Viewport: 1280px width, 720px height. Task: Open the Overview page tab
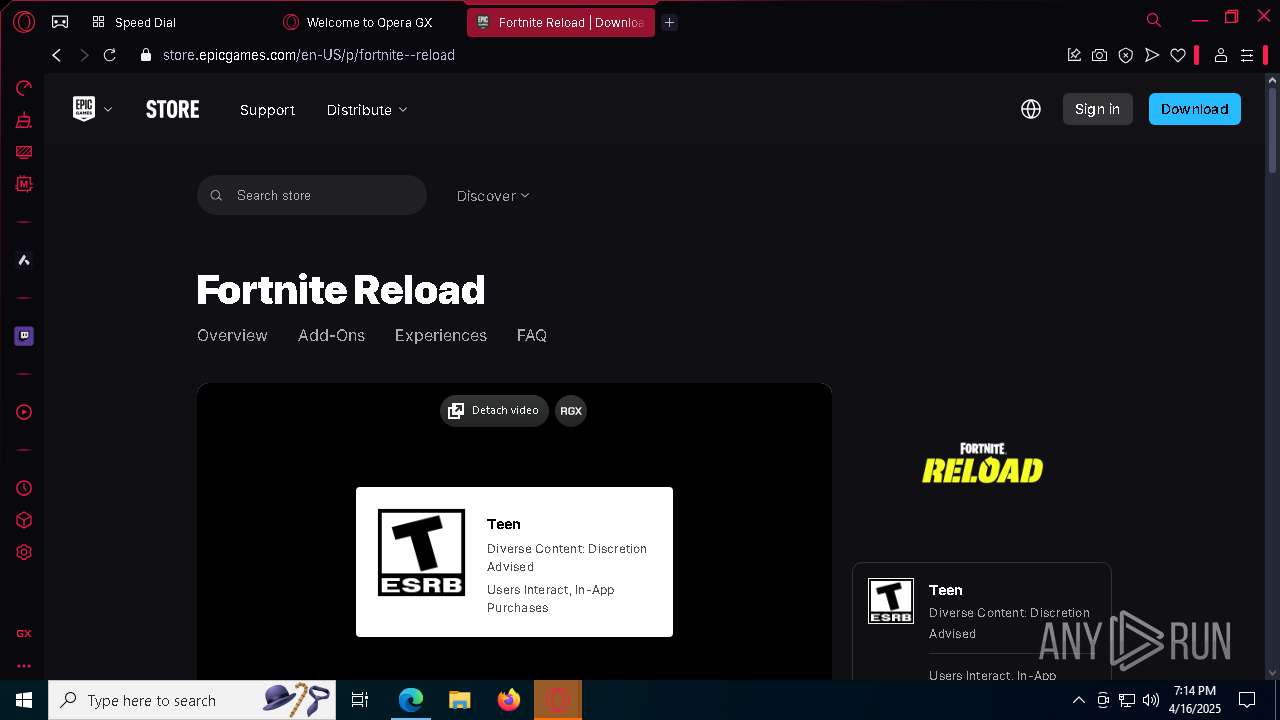click(x=232, y=335)
